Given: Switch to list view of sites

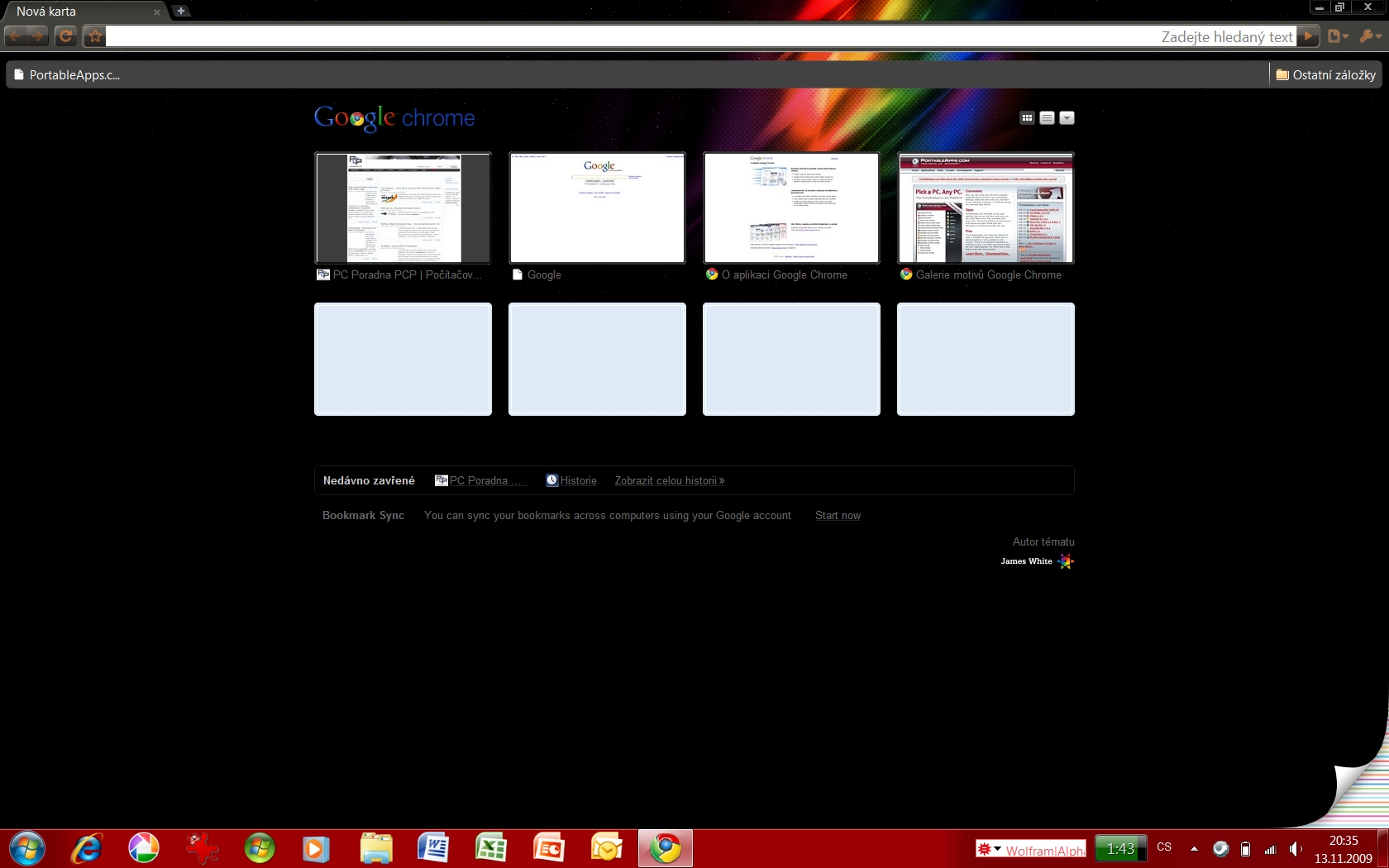Looking at the screenshot, I should 1047,117.
